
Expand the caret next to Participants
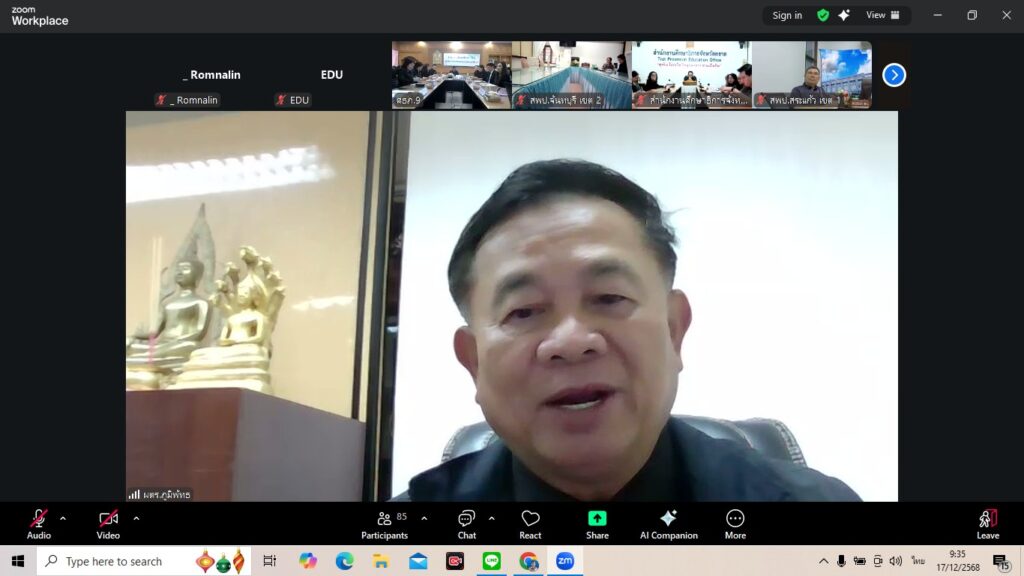coord(424,518)
